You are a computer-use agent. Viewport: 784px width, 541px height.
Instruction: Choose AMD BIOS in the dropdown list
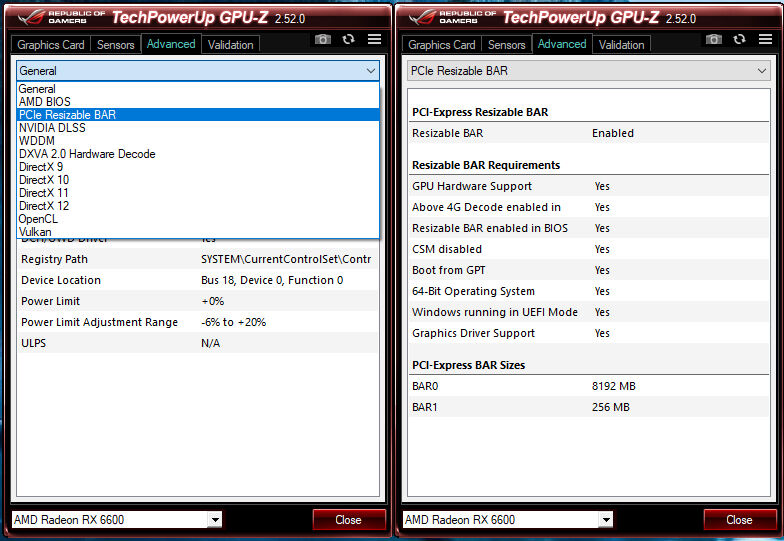(198, 102)
